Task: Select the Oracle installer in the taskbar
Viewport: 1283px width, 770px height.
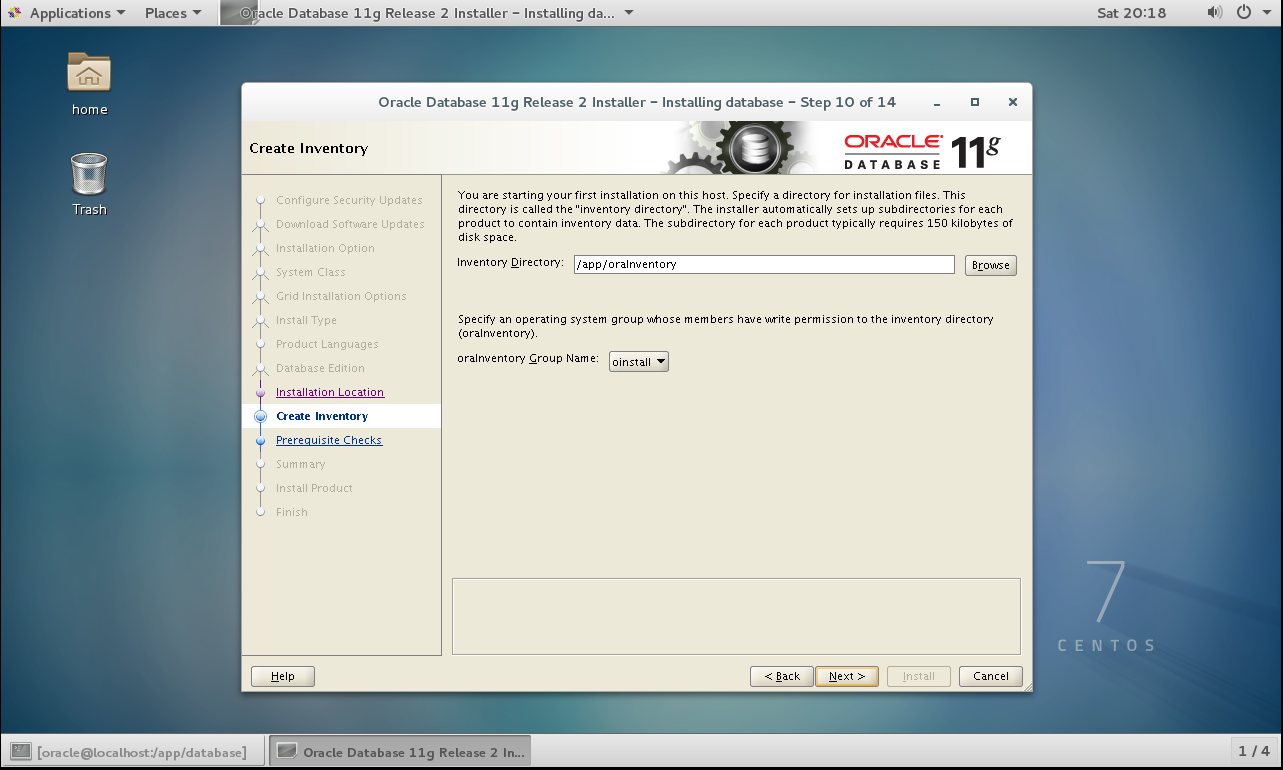Action: (400, 750)
